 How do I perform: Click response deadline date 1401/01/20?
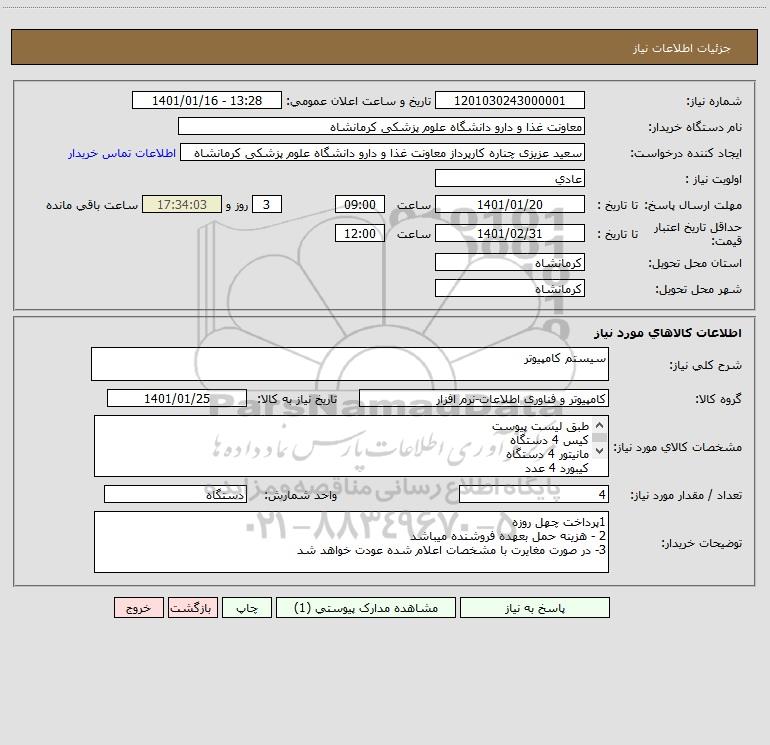click(510, 204)
